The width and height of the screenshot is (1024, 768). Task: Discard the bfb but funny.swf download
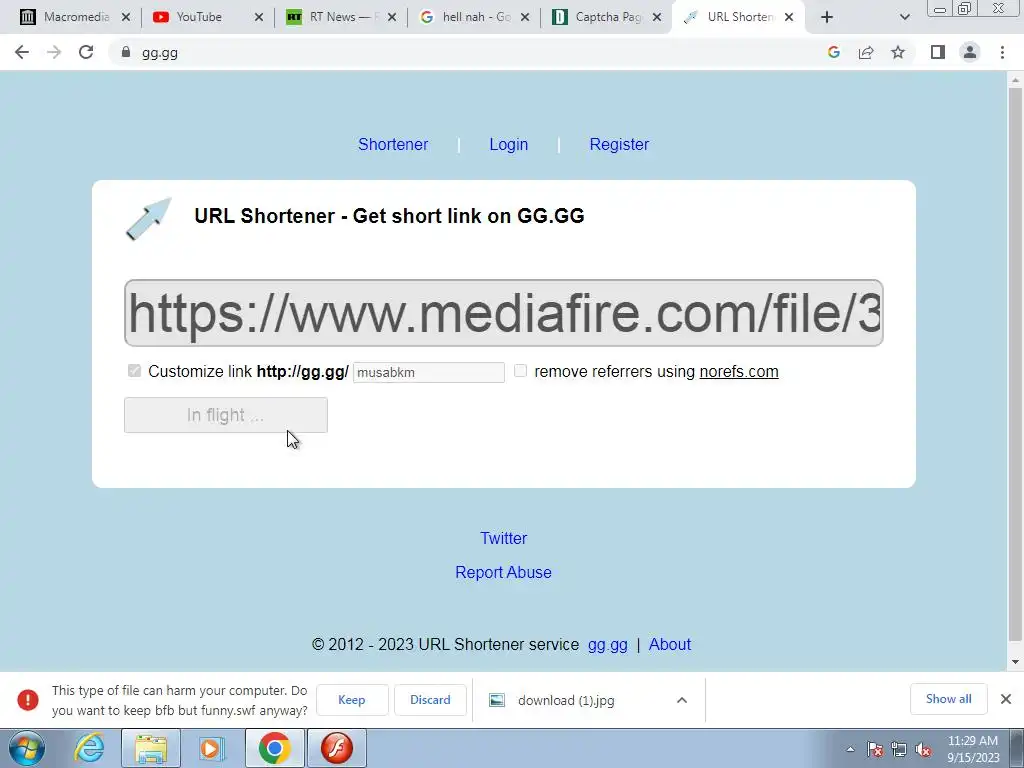(x=430, y=699)
